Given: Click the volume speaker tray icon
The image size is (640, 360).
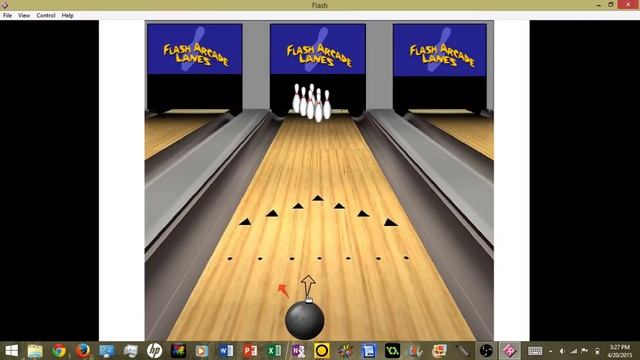Looking at the screenshot, I should (x=562, y=351).
